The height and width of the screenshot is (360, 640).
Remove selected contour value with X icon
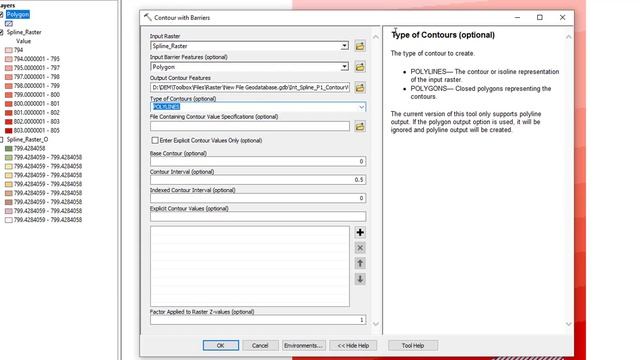point(360,248)
